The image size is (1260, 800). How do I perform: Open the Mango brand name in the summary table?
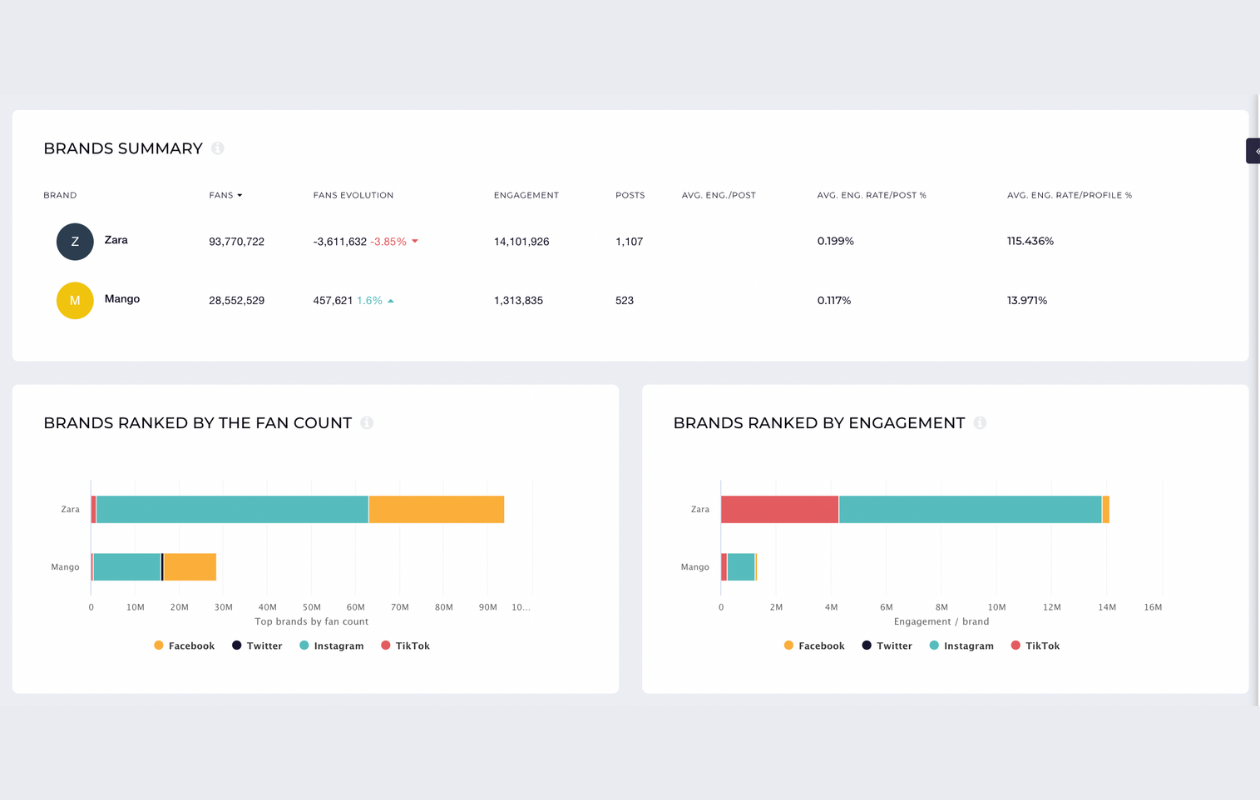point(122,299)
